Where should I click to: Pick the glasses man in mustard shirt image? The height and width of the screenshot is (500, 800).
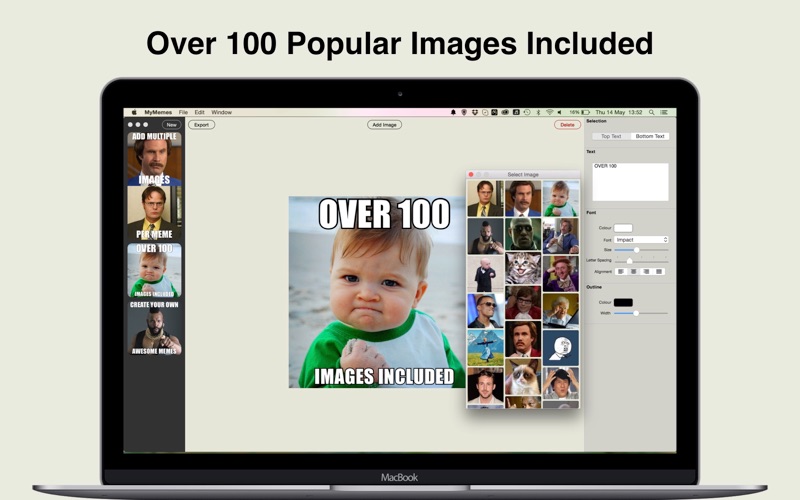[485, 198]
